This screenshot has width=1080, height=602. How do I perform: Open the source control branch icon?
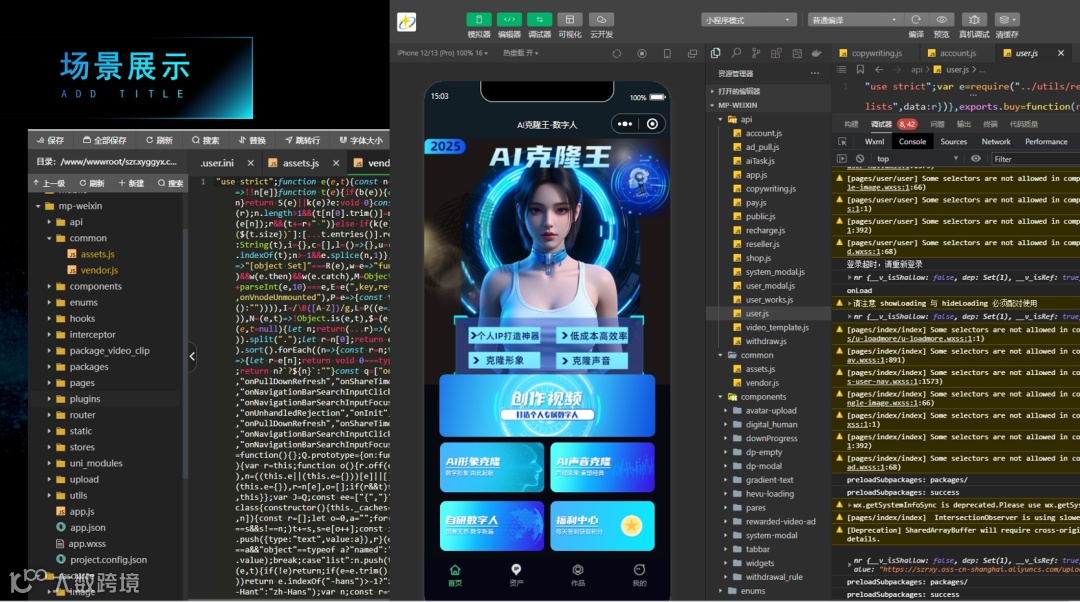(756, 53)
